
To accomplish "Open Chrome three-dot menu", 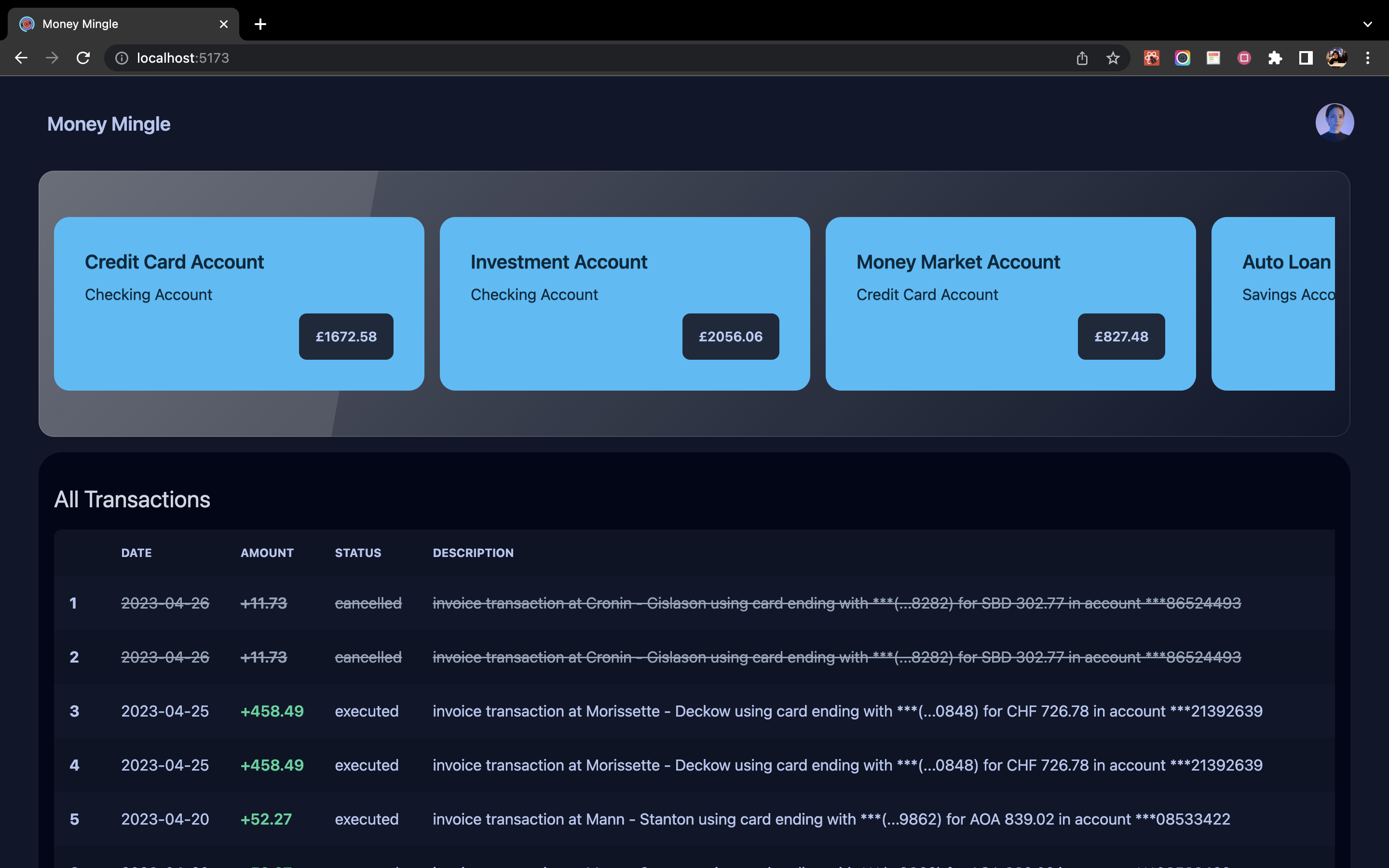I will 1368,58.
